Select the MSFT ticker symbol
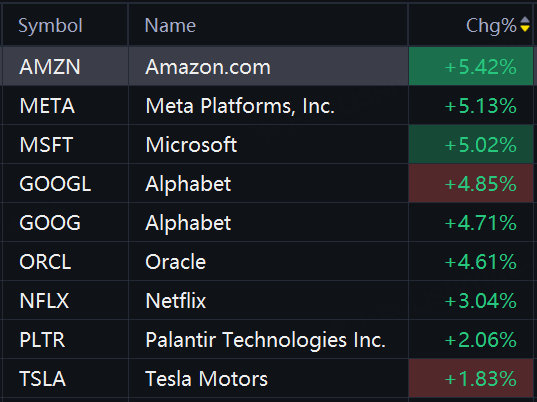This screenshot has height=402, width=537. click(x=46, y=145)
